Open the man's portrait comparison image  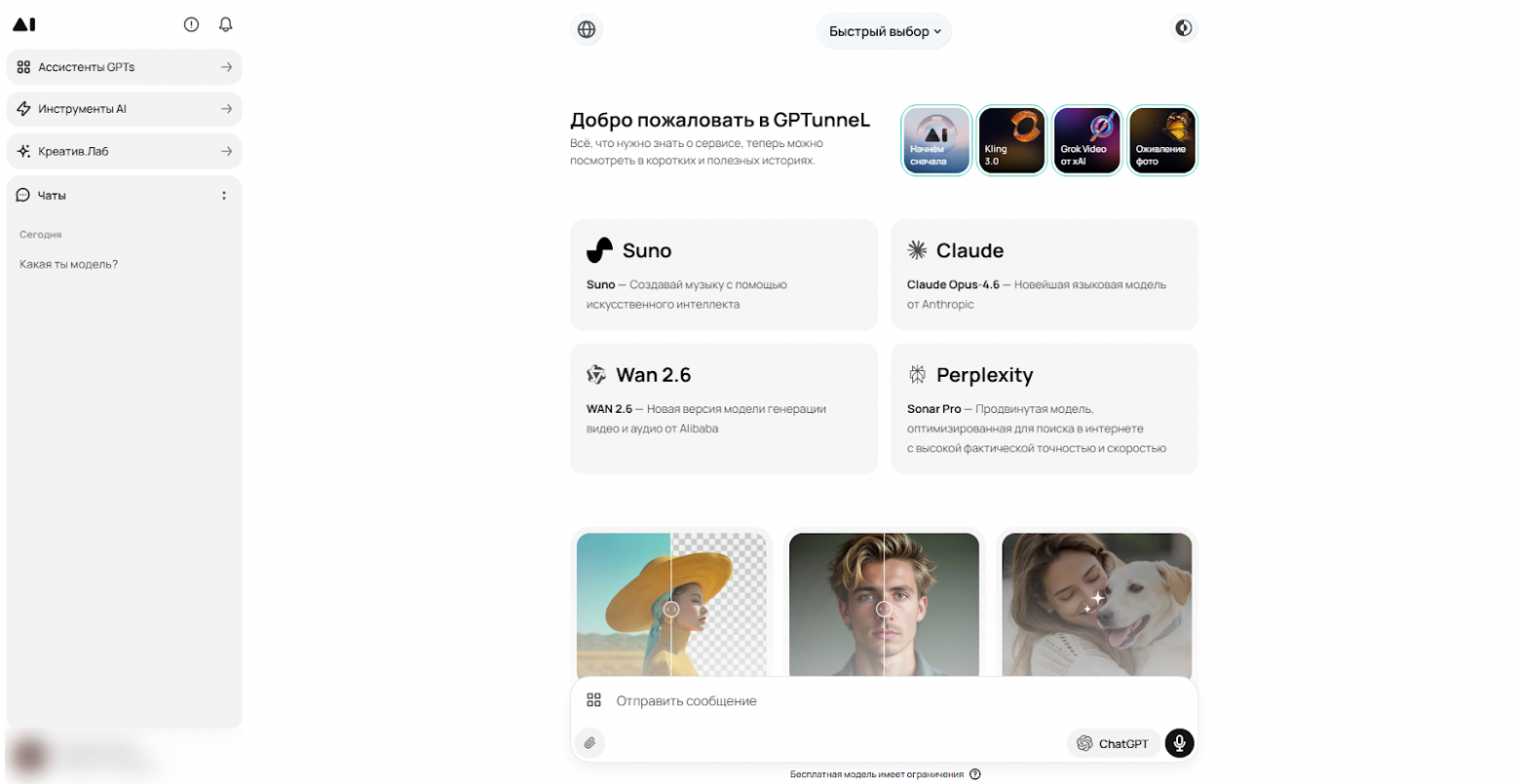tap(884, 604)
